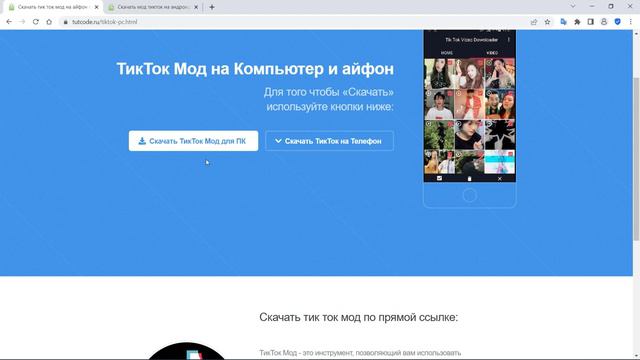Click the X icon in phone mockup bottom bar

(500, 179)
